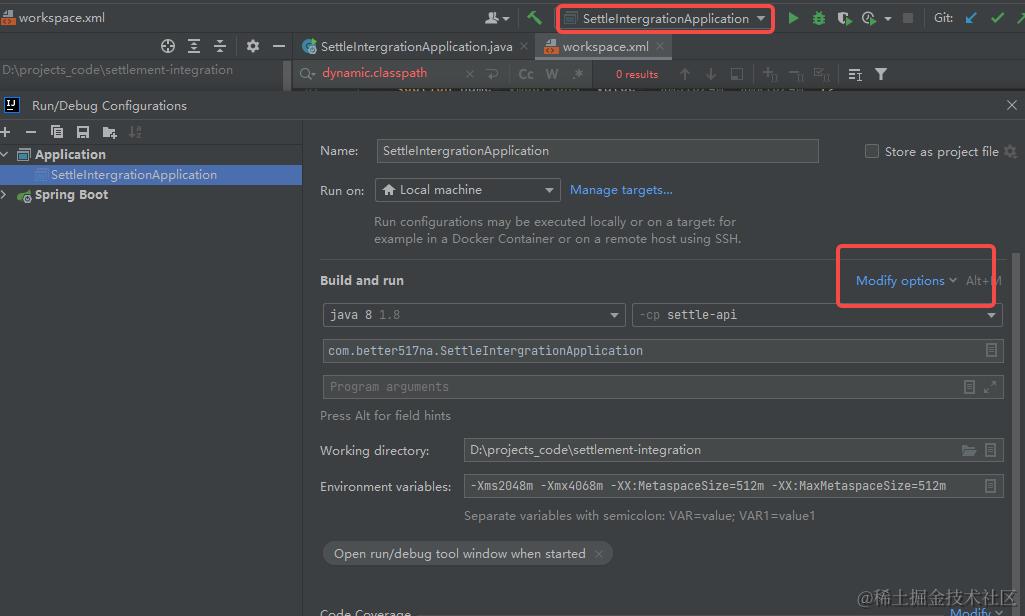Close workspace.xml editor tab

tap(660, 46)
